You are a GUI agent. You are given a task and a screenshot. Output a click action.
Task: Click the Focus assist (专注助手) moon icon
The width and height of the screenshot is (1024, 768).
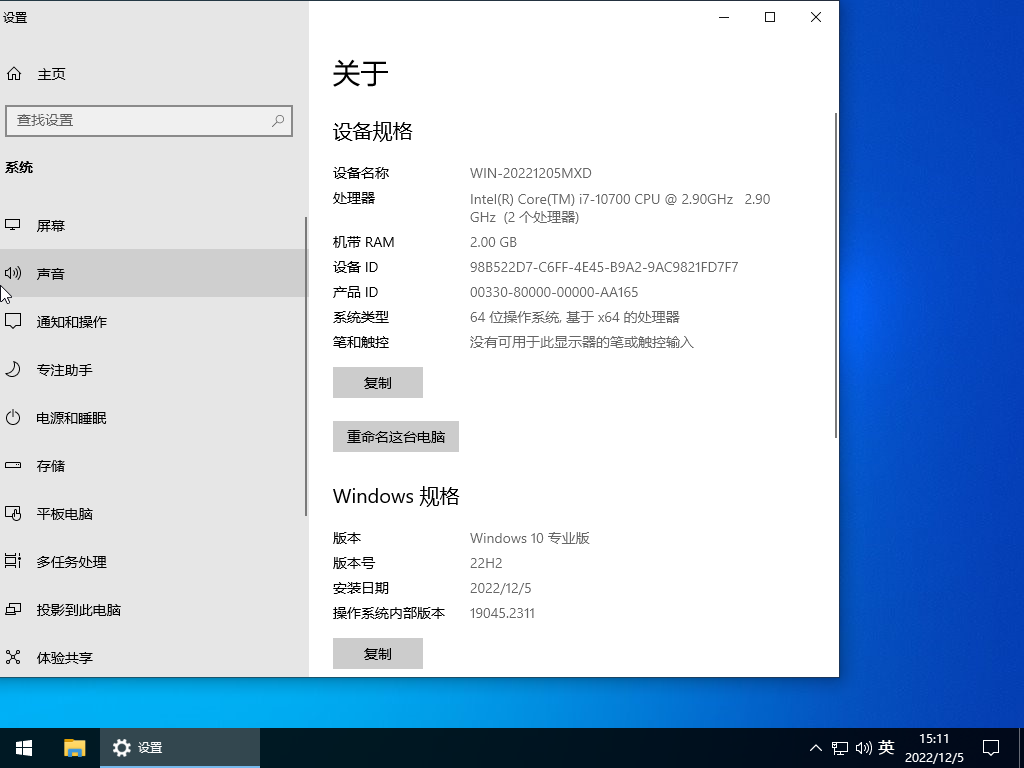14,370
